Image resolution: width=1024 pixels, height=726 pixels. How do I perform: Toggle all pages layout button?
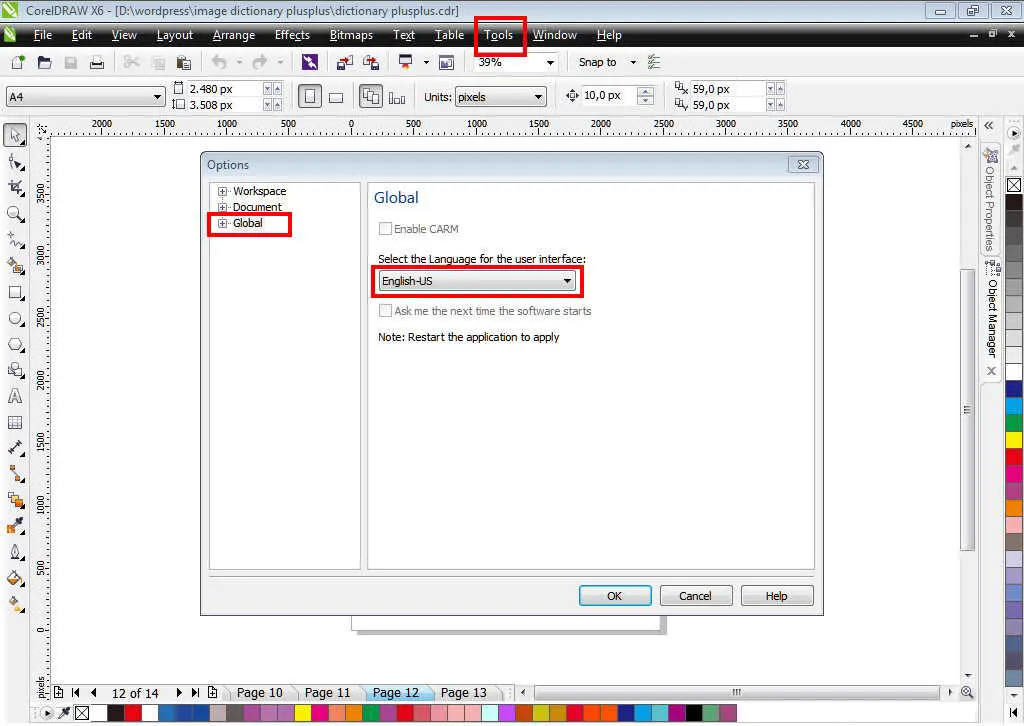click(370, 97)
